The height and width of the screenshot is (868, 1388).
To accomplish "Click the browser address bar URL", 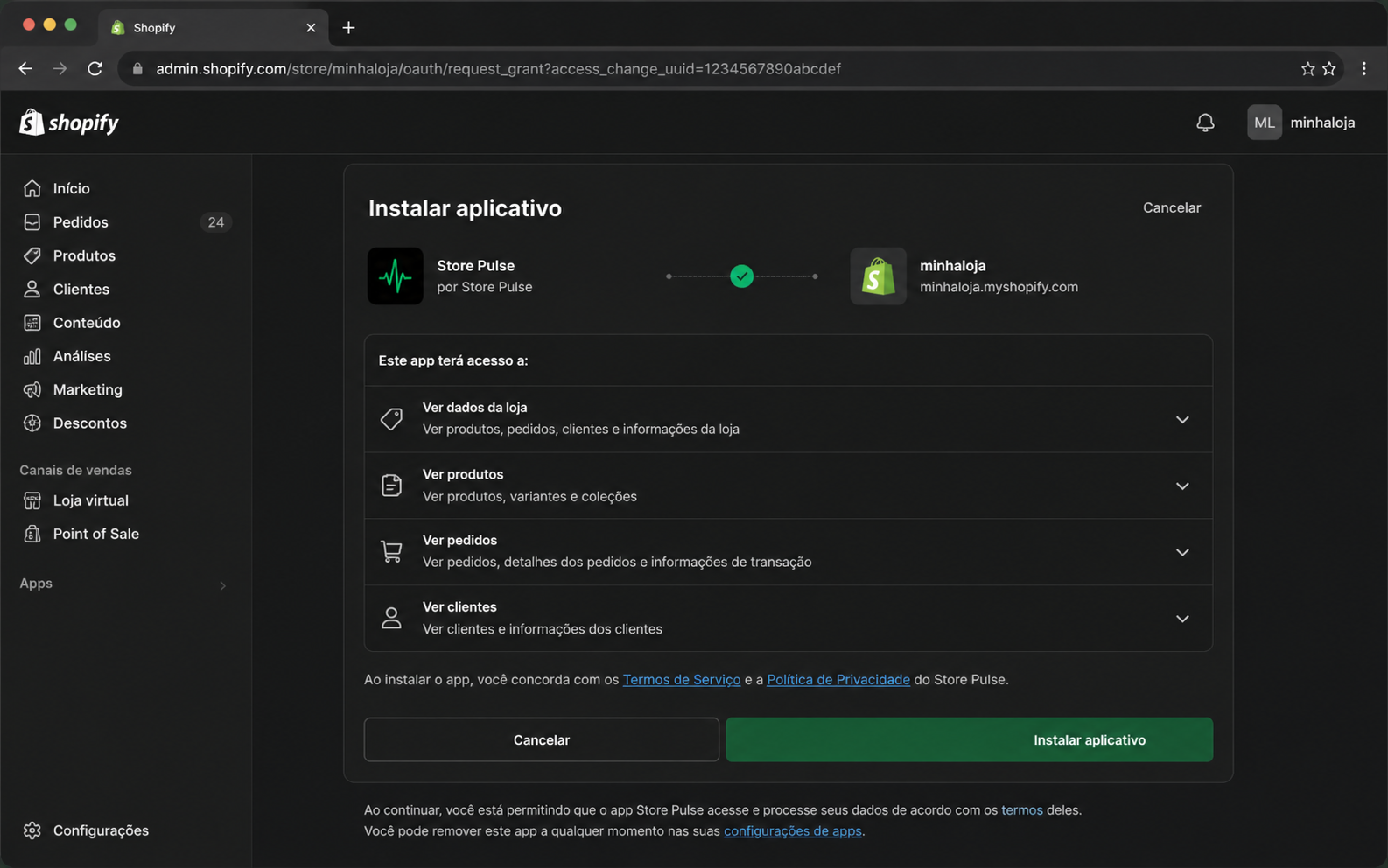I will coord(498,68).
